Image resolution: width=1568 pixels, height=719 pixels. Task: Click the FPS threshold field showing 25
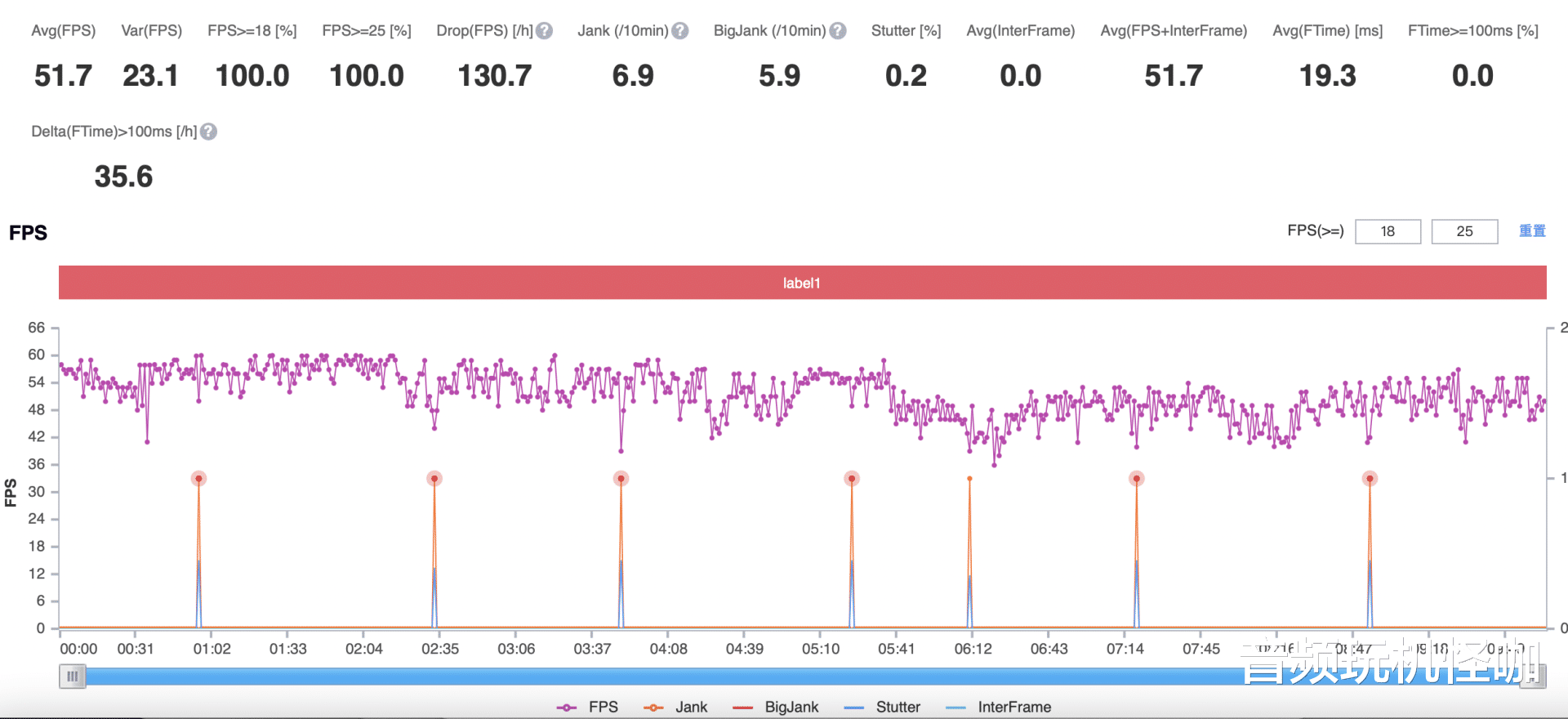(x=1464, y=231)
